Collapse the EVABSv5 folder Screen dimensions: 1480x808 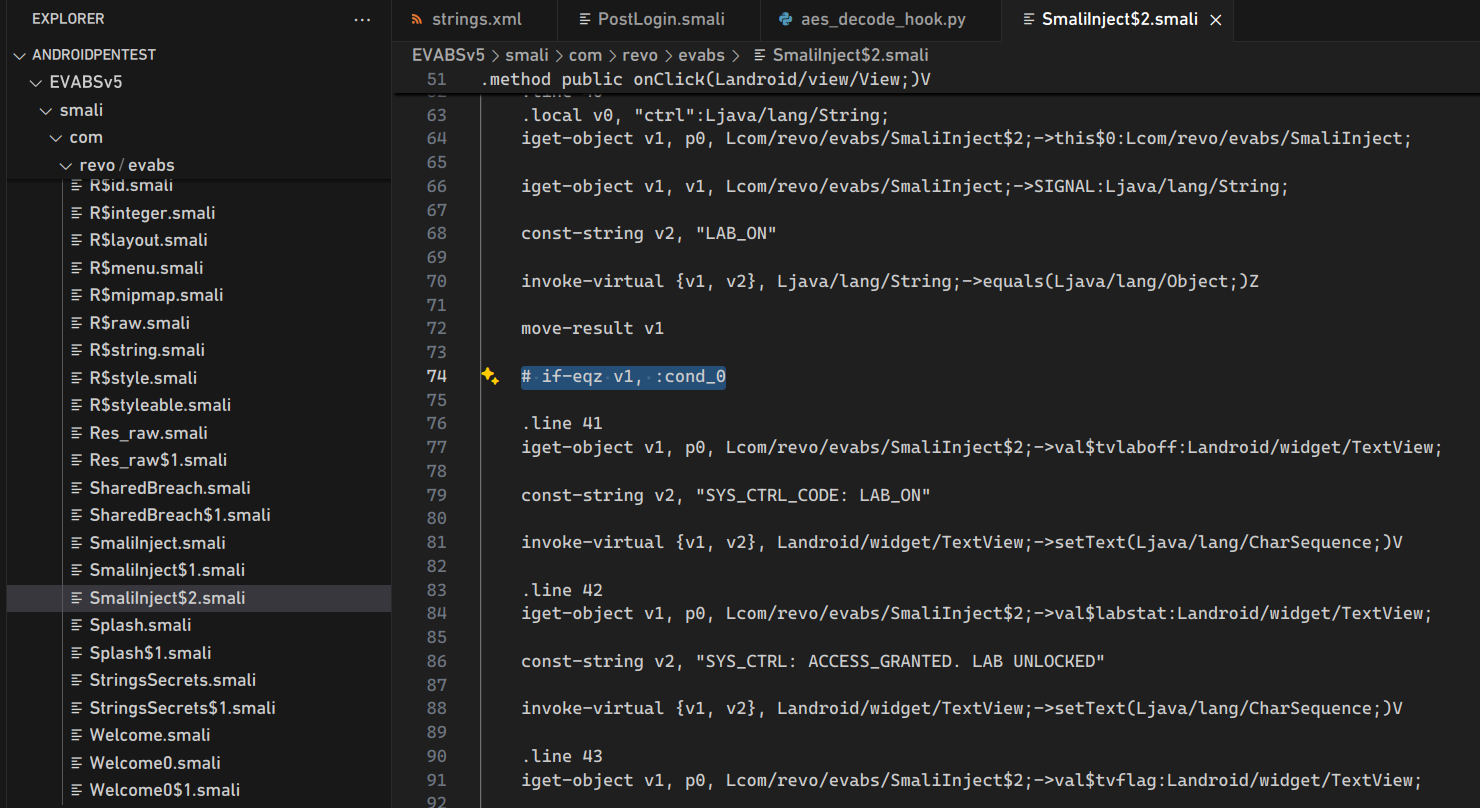coord(36,82)
